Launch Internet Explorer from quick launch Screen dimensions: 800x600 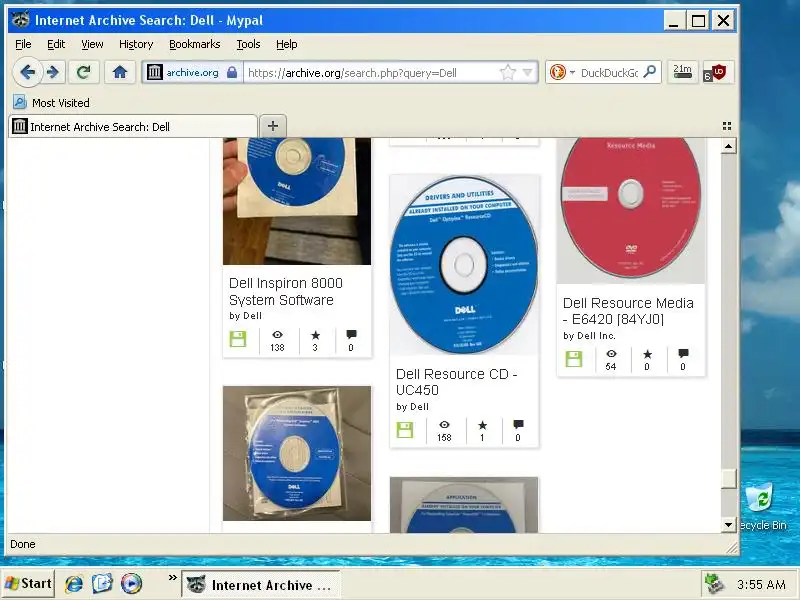pos(74,584)
